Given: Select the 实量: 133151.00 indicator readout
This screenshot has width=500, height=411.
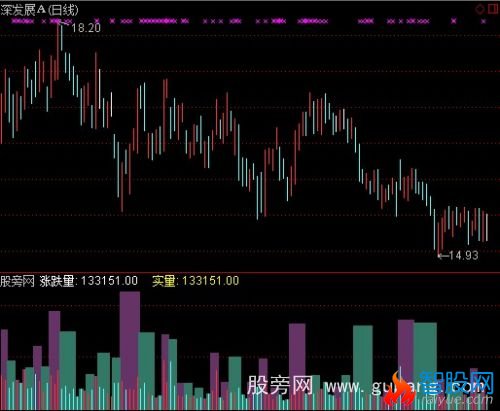Looking at the screenshot, I should coord(196,281).
